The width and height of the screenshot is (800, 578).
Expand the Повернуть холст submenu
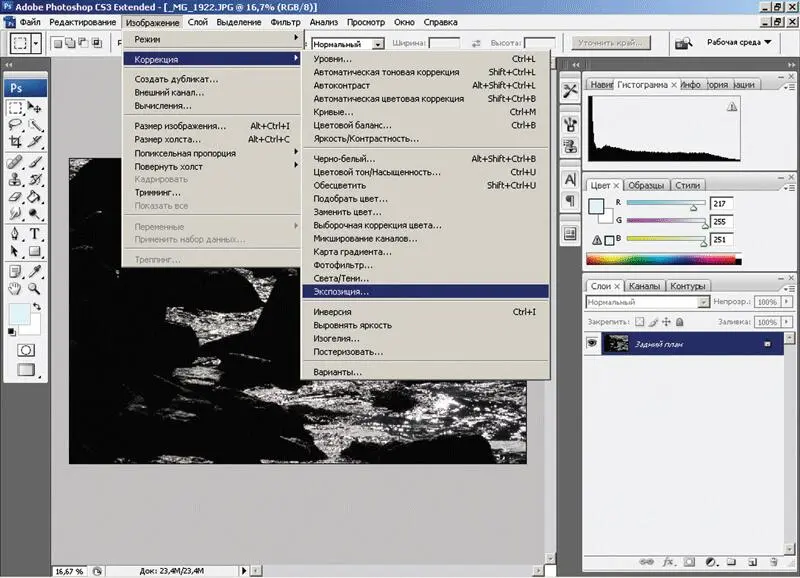tap(212, 166)
